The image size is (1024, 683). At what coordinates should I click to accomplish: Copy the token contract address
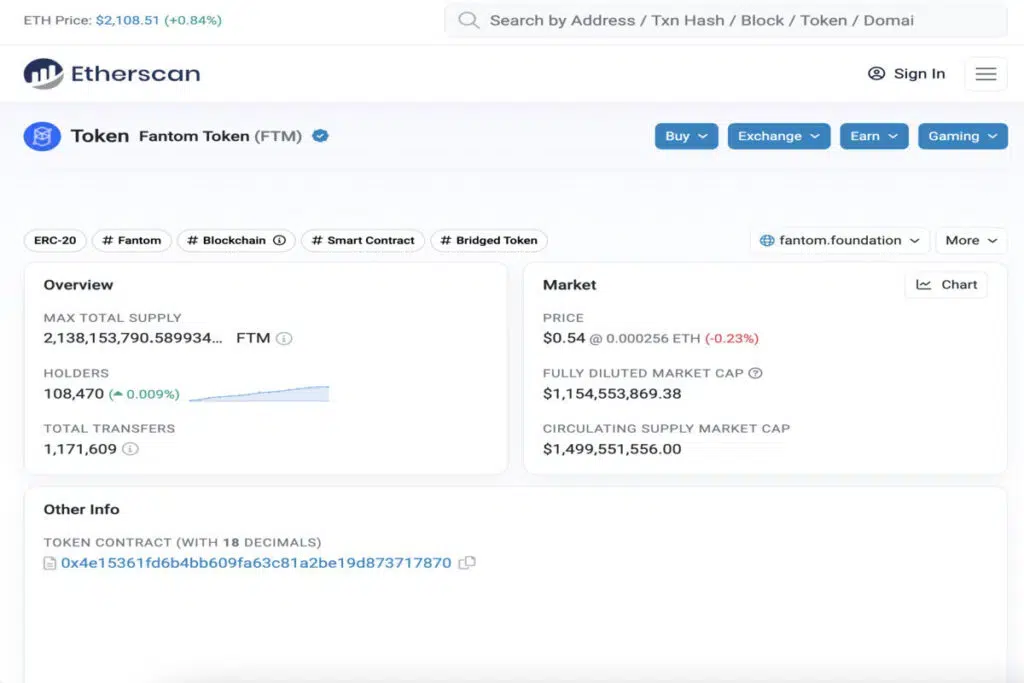(x=467, y=562)
